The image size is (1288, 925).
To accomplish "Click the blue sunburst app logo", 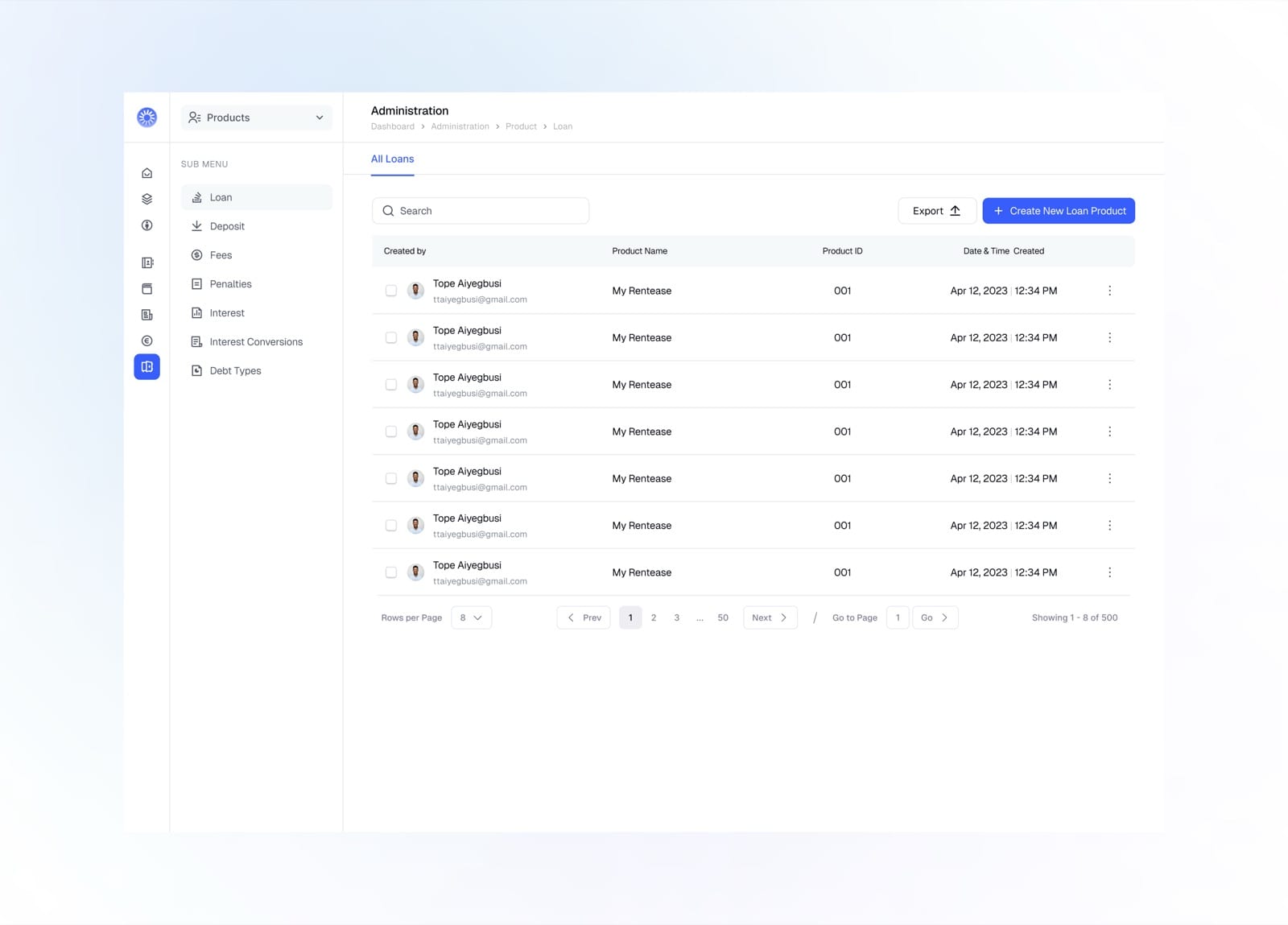I will [x=147, y=118].
